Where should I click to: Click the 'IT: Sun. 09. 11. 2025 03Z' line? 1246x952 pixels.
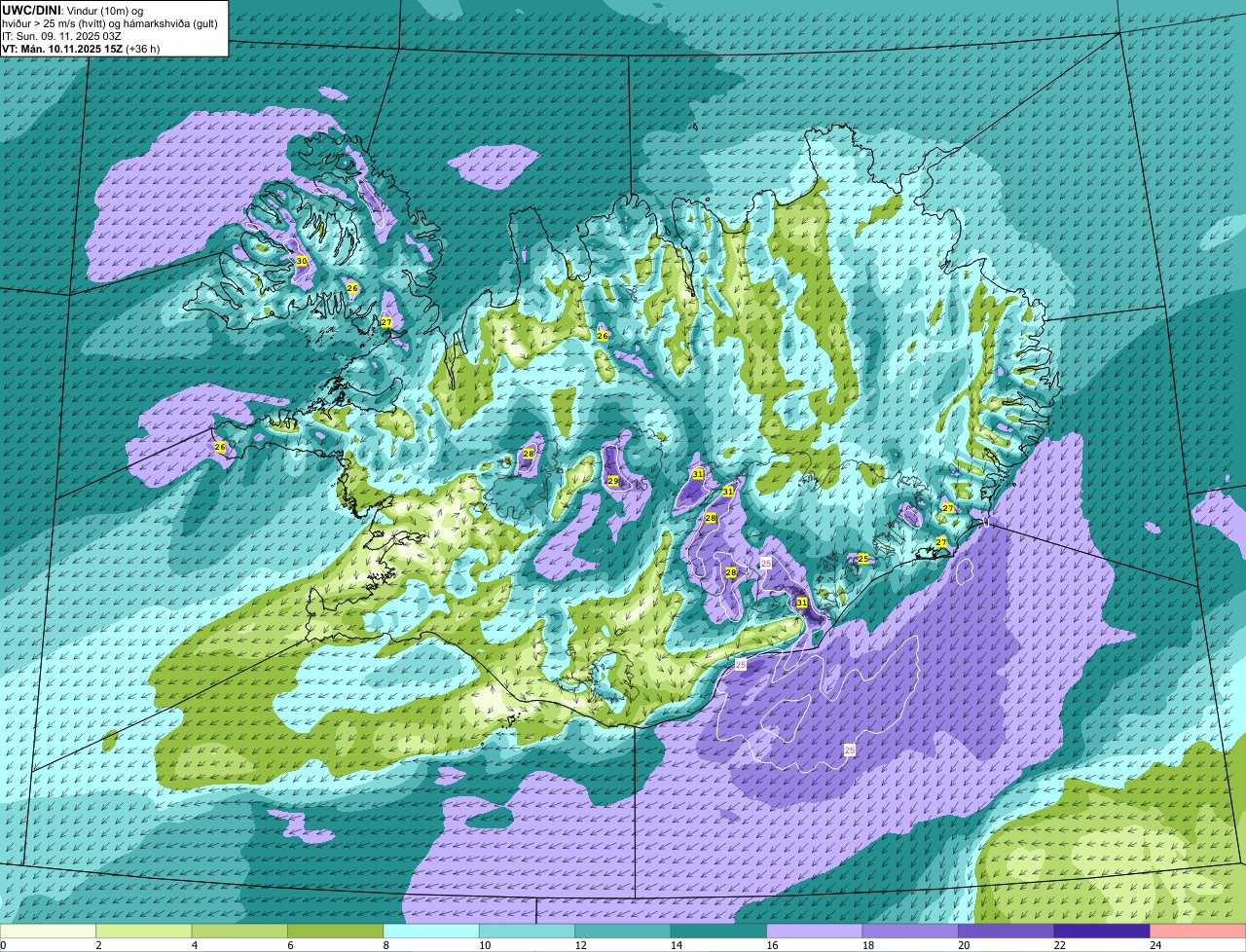coord(61,35)
